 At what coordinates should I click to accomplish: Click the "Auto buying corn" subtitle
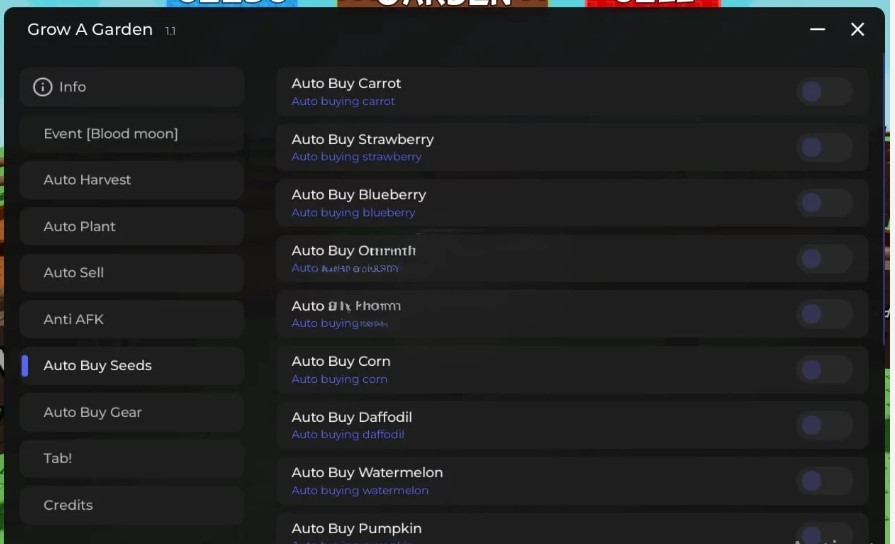(339, 379)
